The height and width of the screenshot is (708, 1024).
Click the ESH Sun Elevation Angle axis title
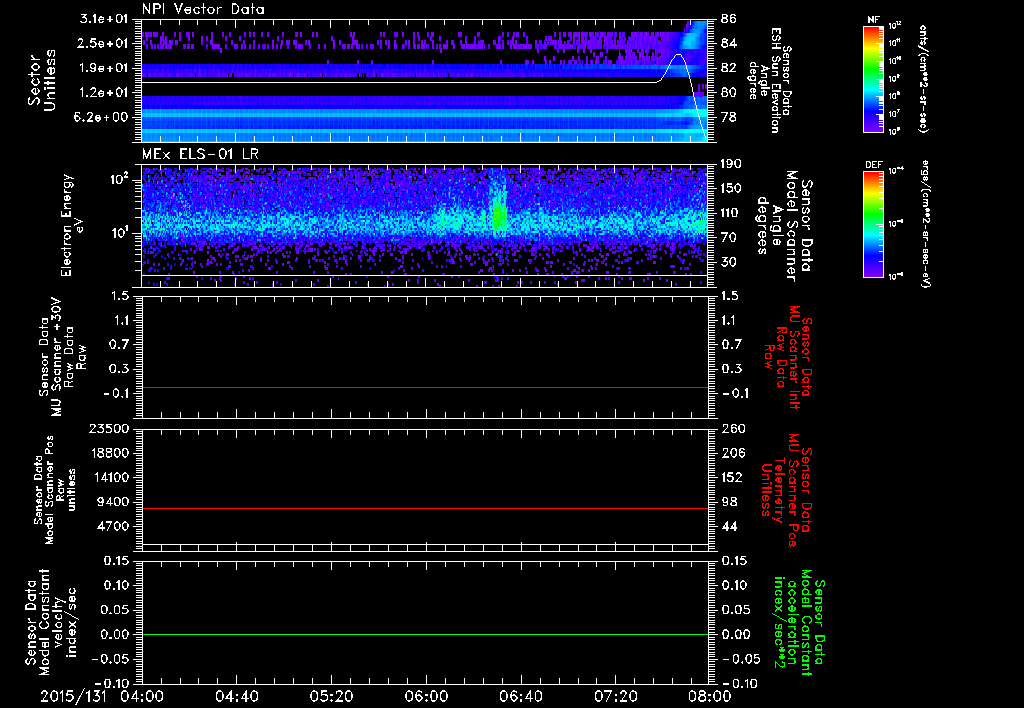pos(769,80)
